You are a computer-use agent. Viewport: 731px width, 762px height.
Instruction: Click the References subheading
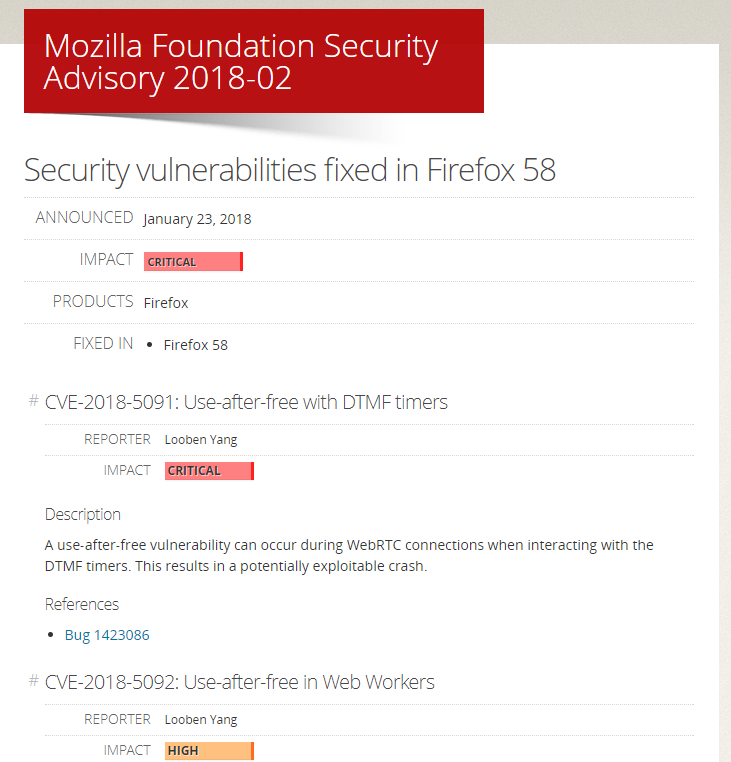(x=82, y=604)
